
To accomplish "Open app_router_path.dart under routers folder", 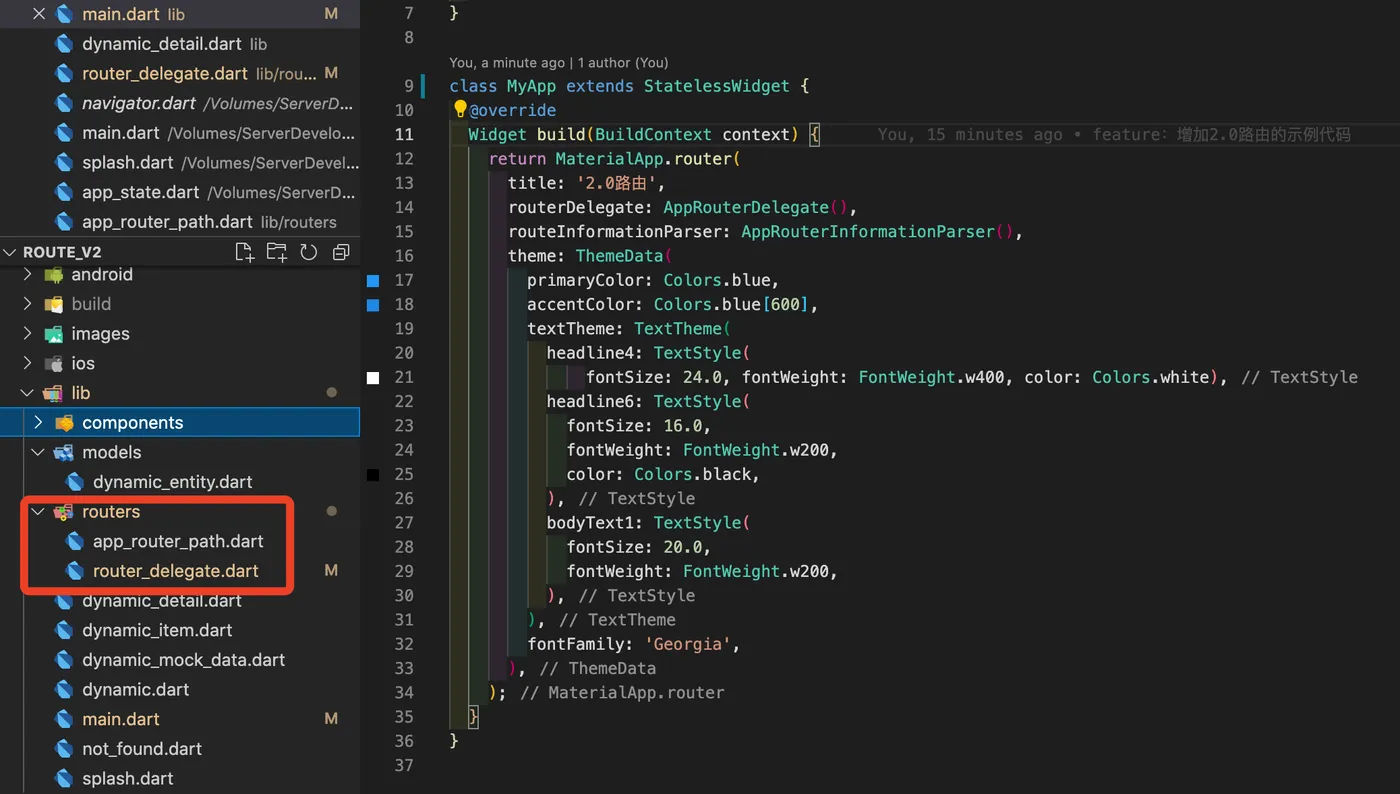I will tap(178, 541).
